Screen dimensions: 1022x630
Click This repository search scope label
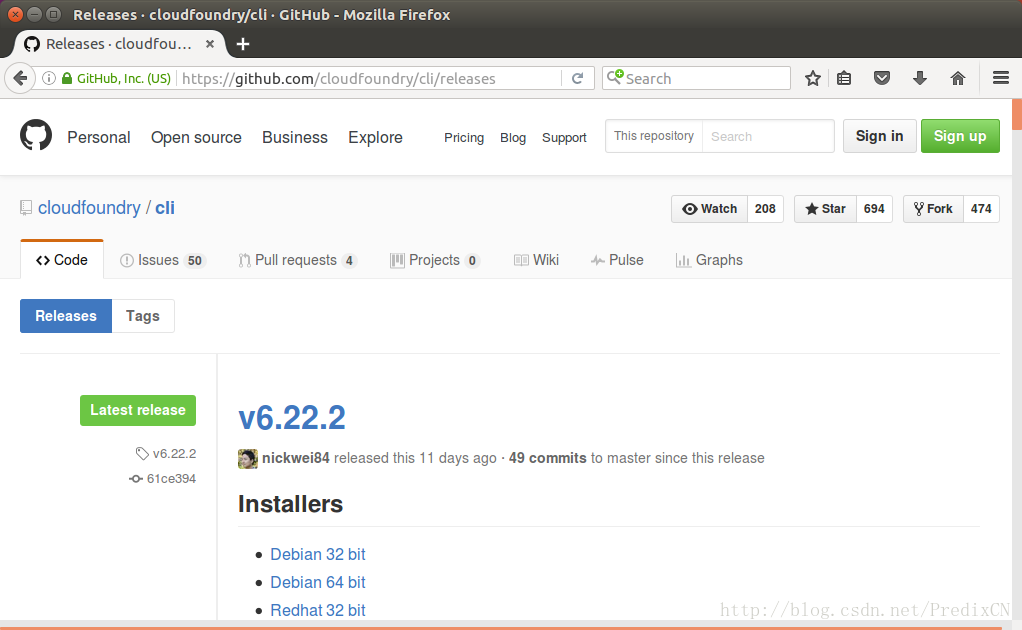[x=654, y=136]
